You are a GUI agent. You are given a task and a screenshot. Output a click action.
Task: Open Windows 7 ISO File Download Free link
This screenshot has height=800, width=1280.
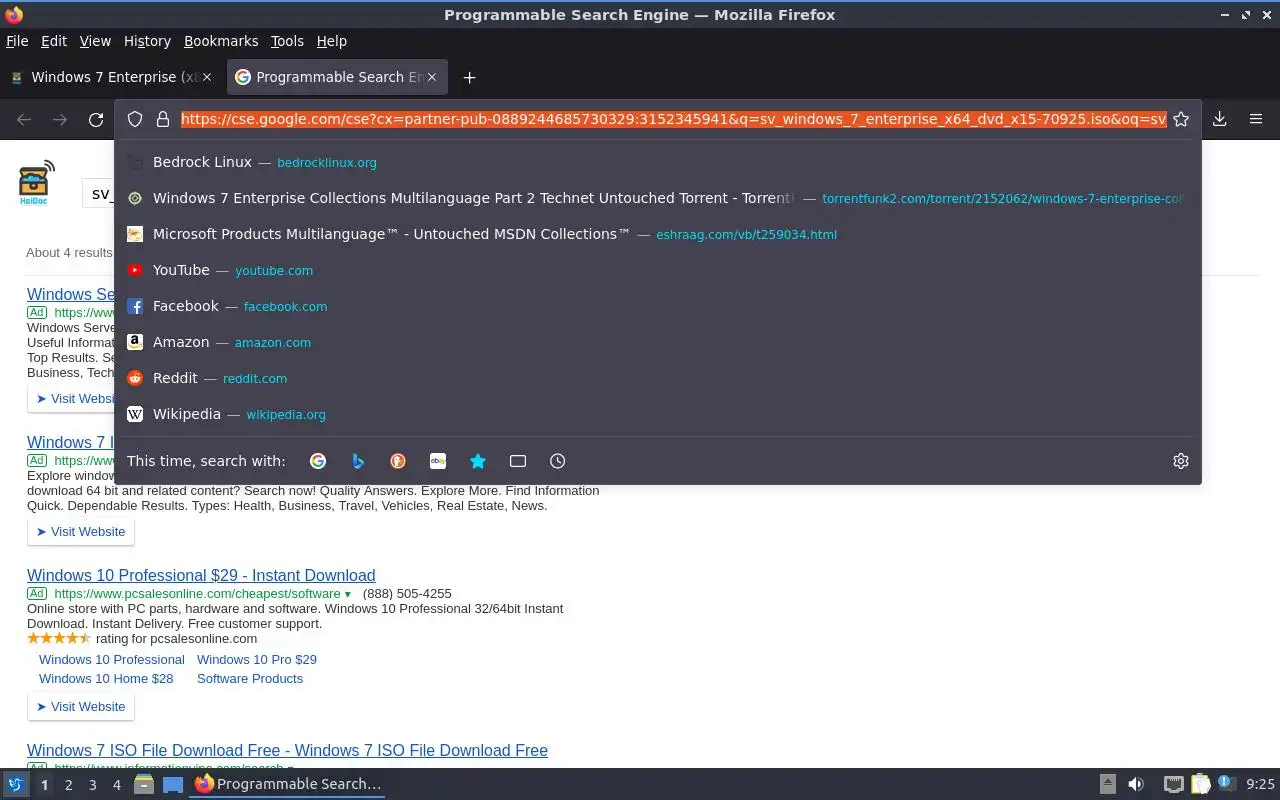287,750
